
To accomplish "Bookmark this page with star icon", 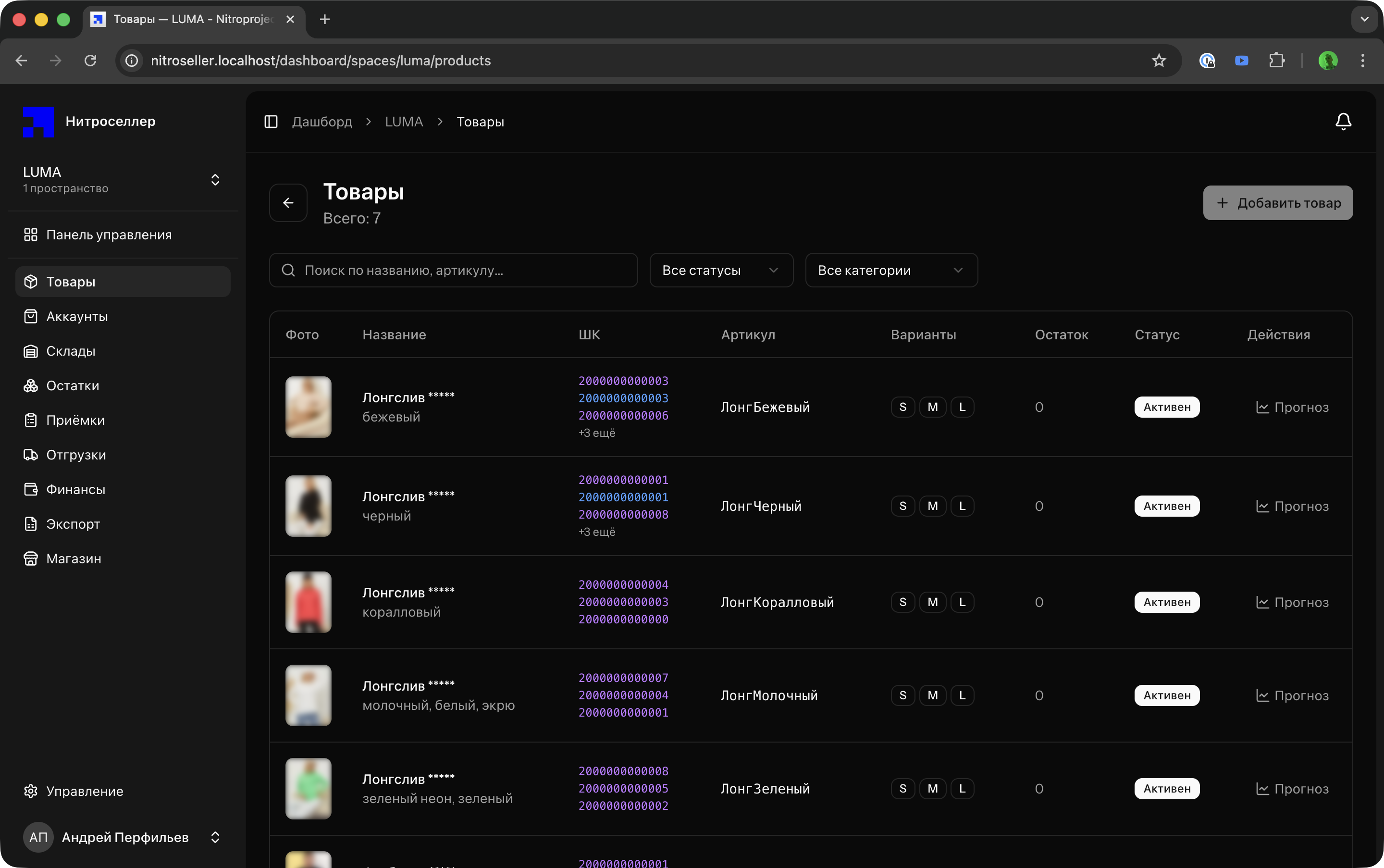I will [1159, 61].
